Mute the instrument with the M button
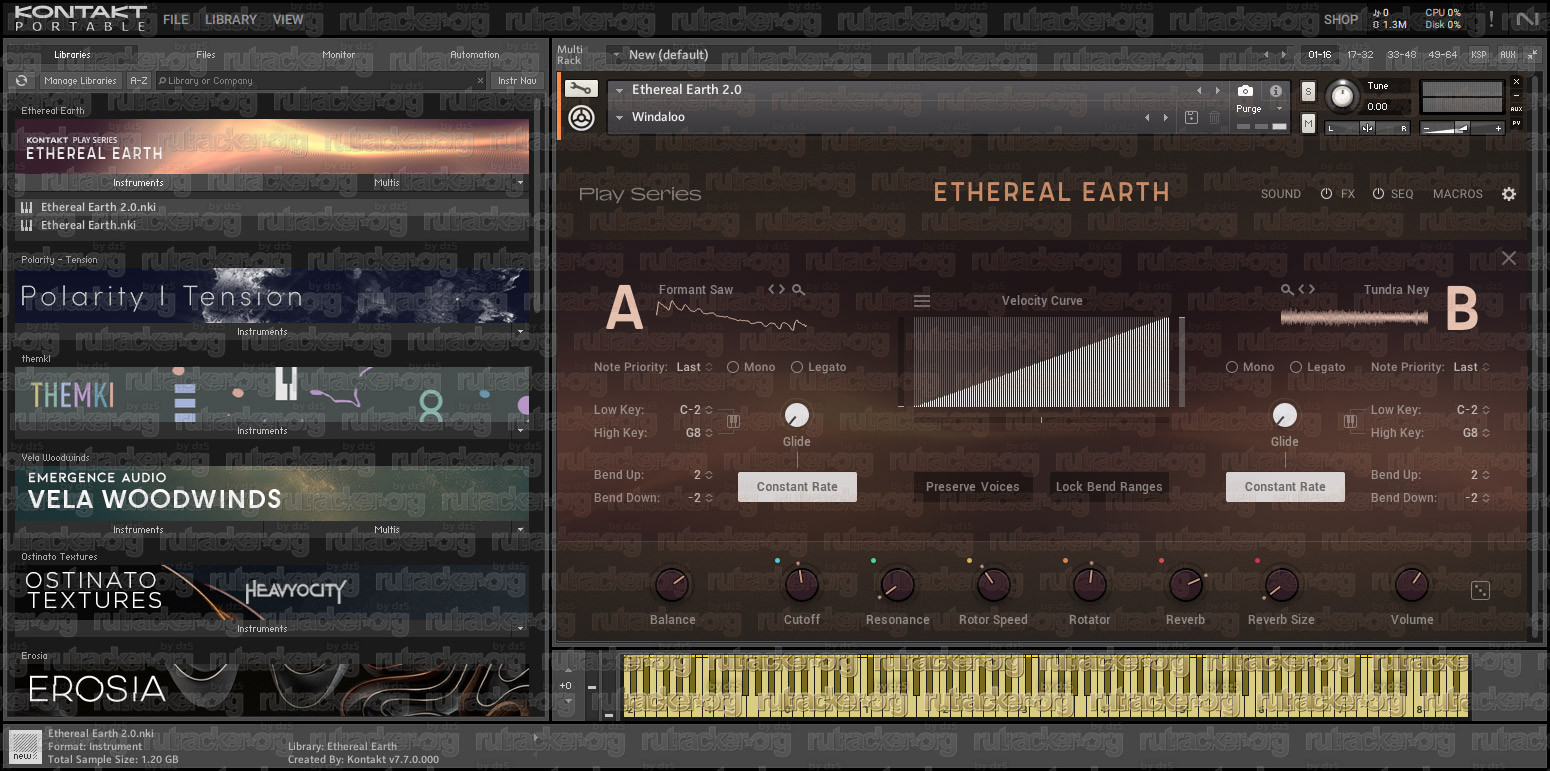Screen dimensions: 1550x771 pos(1308,123)
